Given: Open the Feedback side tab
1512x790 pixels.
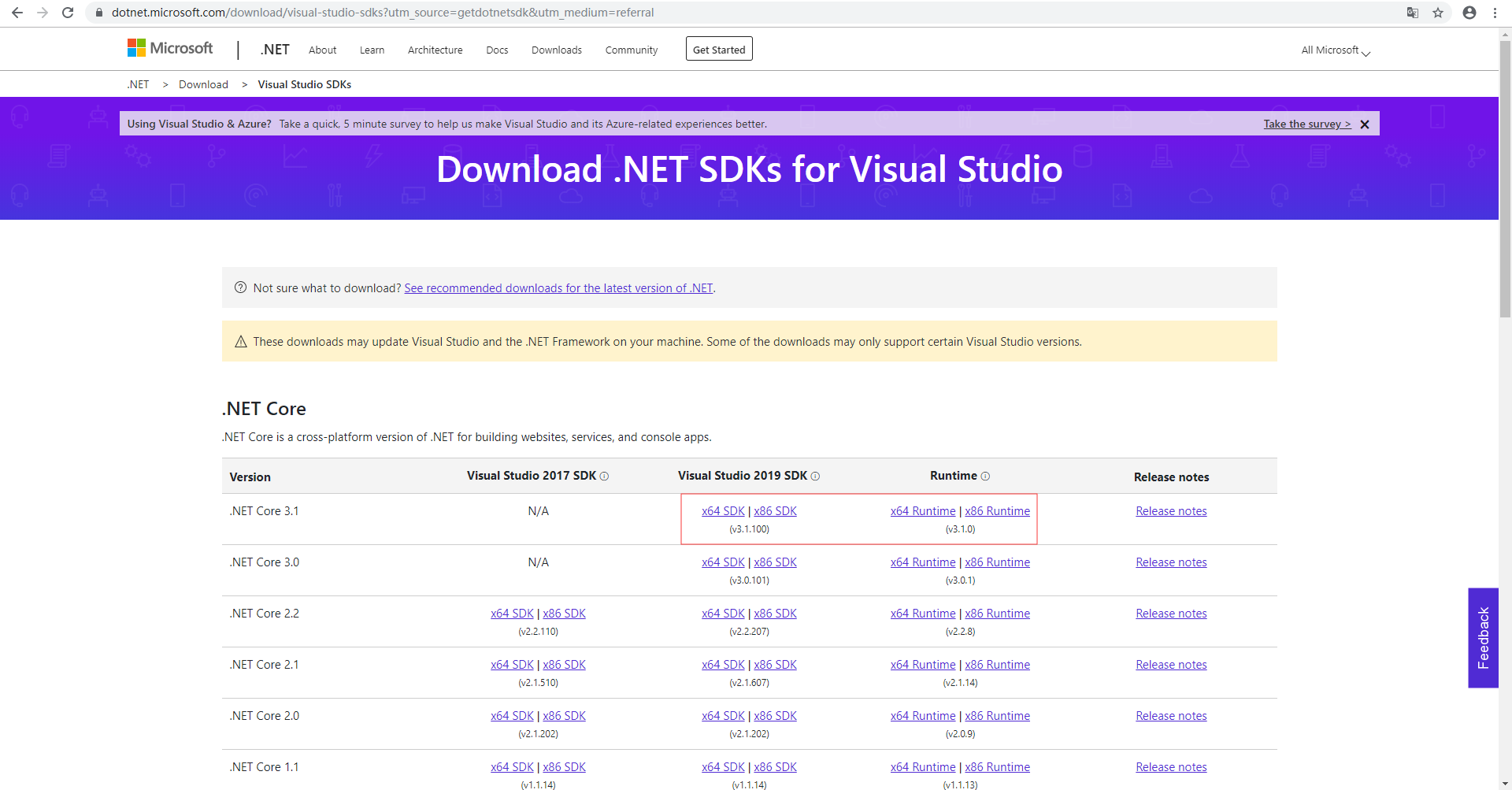Looking at the screenshot, I should click(1483, 638).
